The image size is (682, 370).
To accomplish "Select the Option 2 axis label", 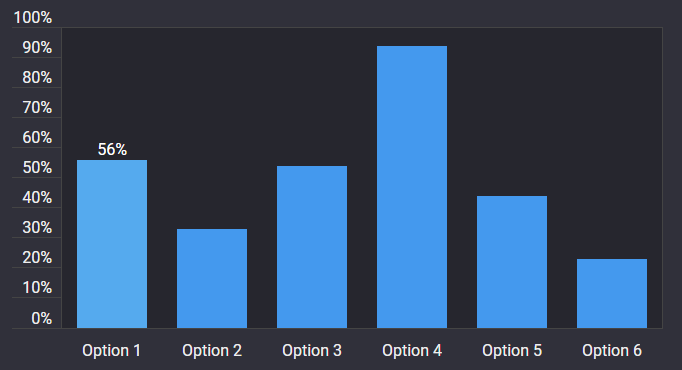I will [x=212, y=350].
